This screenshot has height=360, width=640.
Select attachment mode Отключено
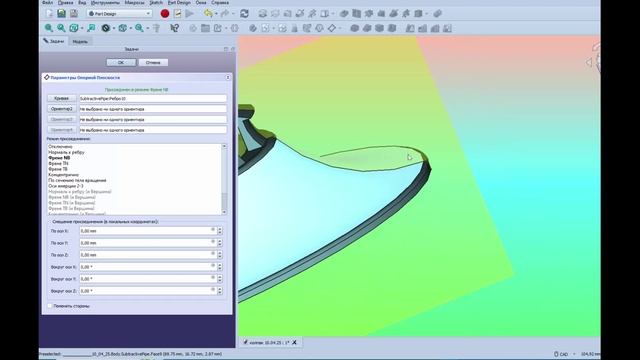(x=60, y=147)
